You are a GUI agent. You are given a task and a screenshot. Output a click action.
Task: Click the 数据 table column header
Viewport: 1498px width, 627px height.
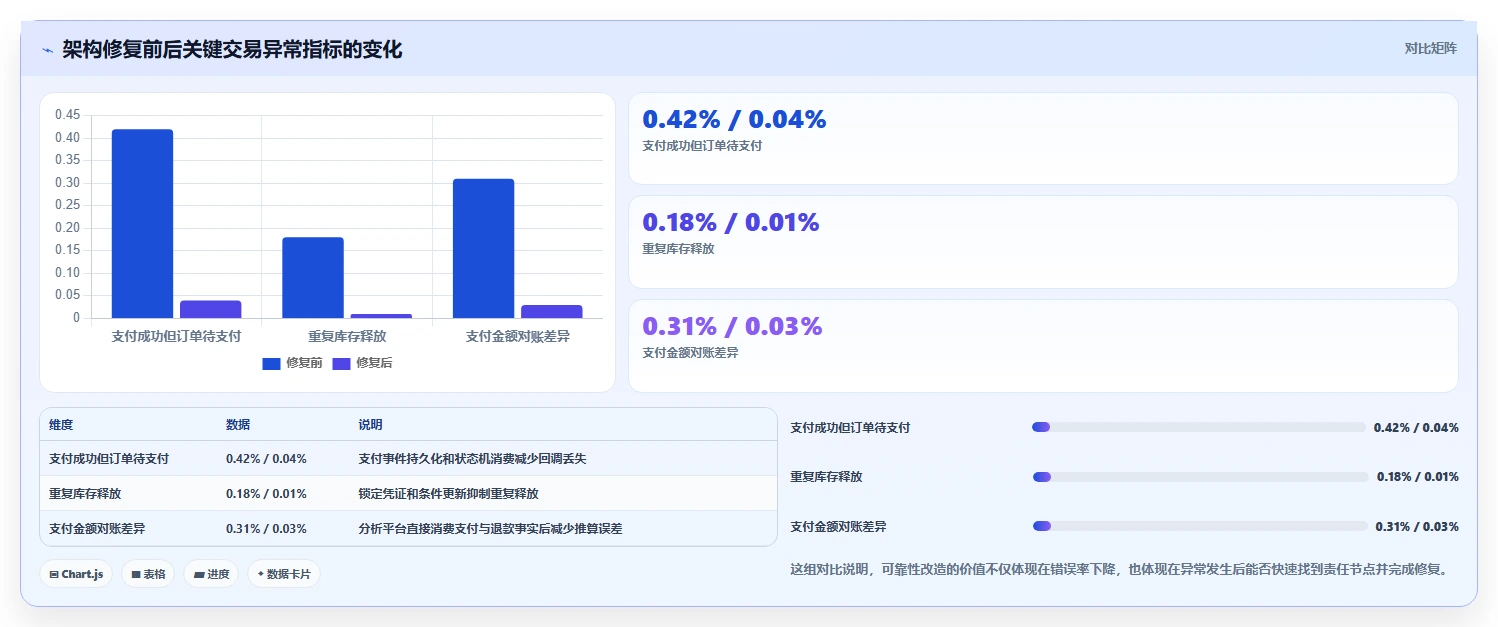[238, 425]
